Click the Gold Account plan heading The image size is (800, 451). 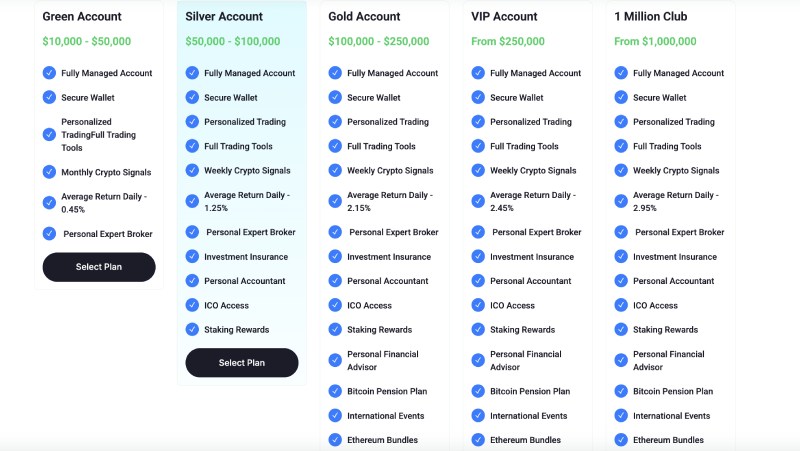point(364,17)
